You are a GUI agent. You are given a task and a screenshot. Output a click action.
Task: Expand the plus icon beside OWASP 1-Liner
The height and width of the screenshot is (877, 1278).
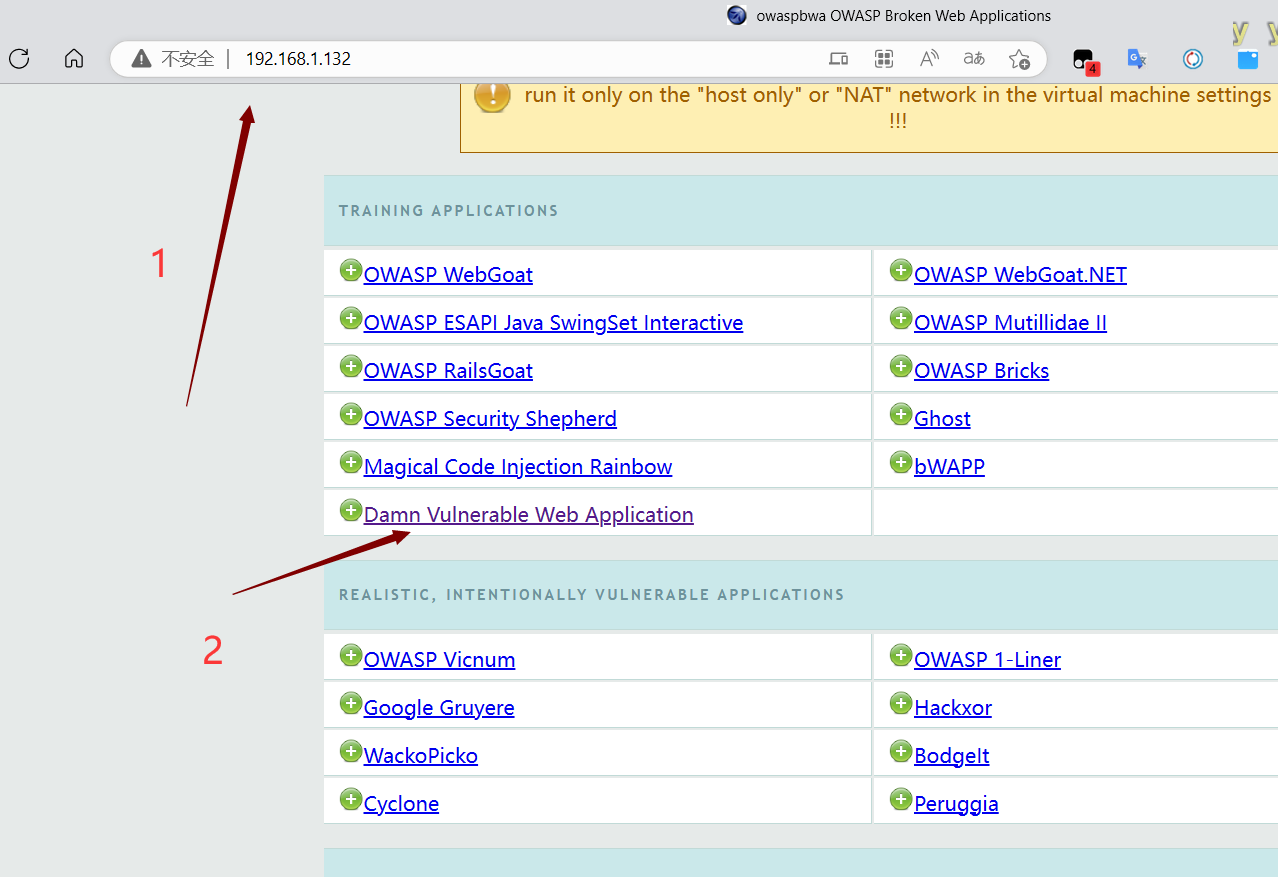tap(900, 655)
